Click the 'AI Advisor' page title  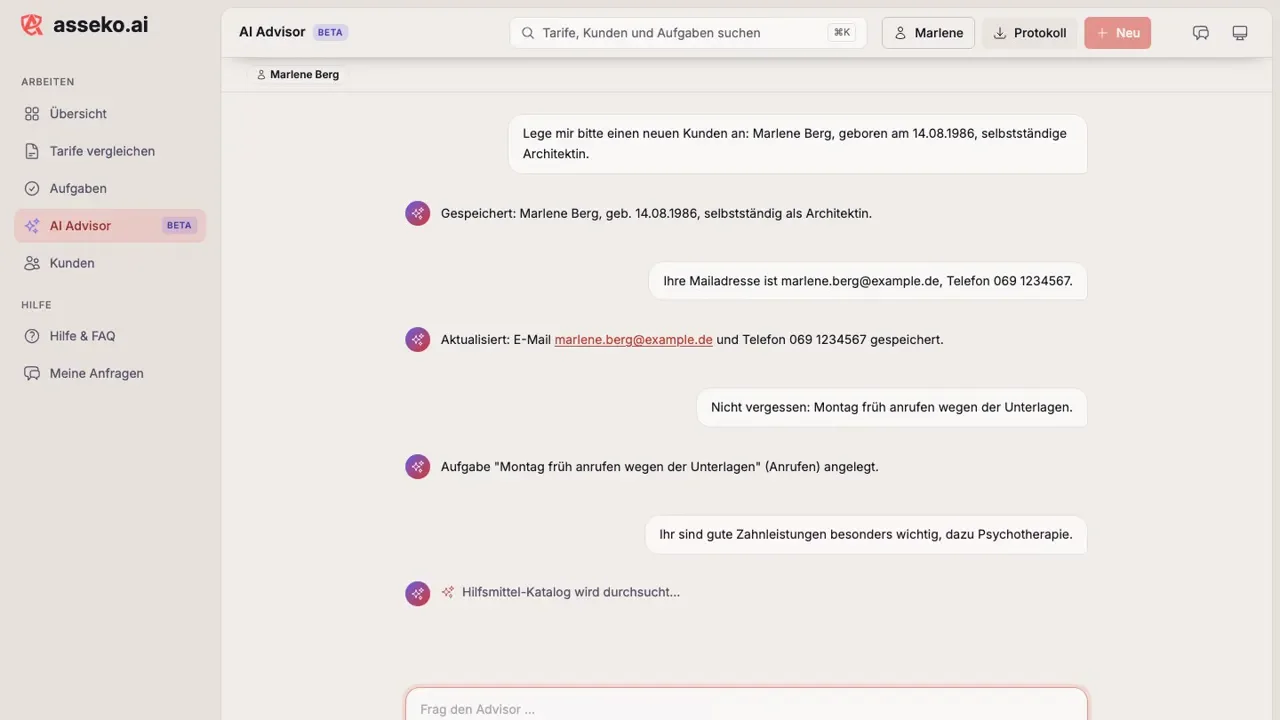coord(272,32)
